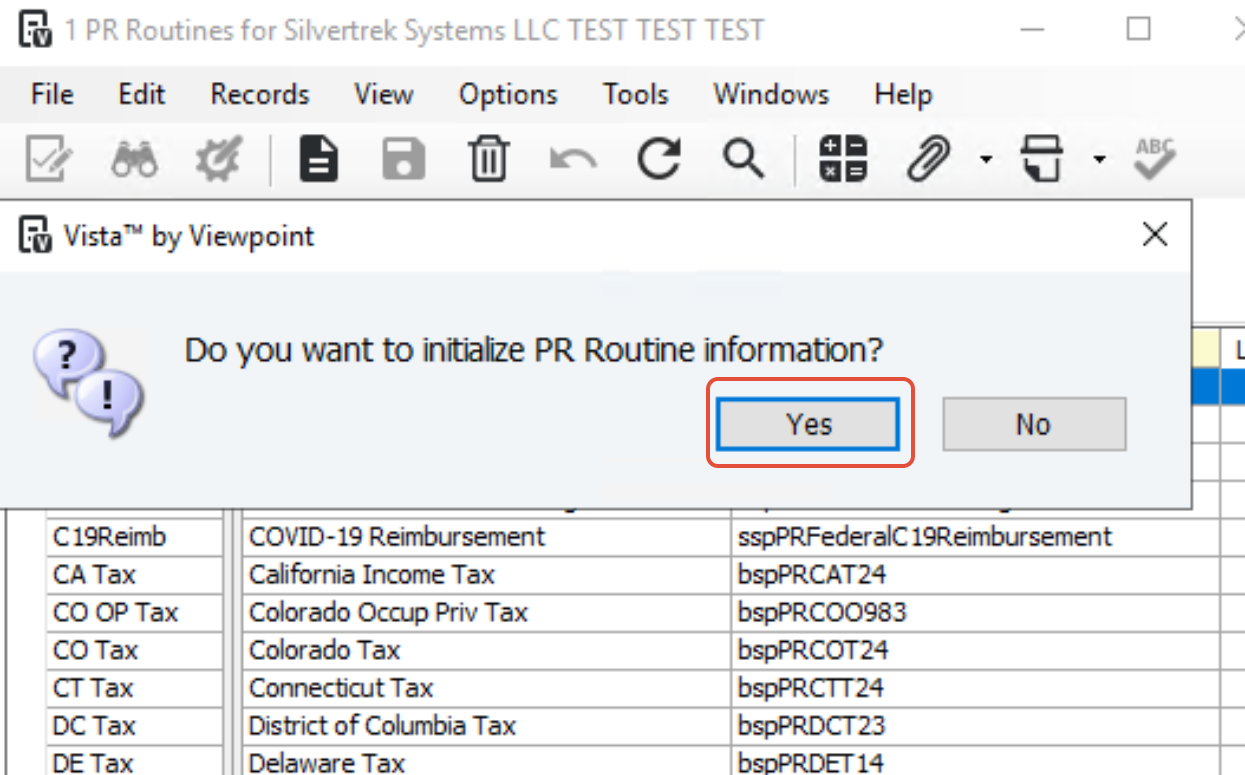Click the paperclip attachment icon
Screen dimensions: 1245x775
pos(928,158)
